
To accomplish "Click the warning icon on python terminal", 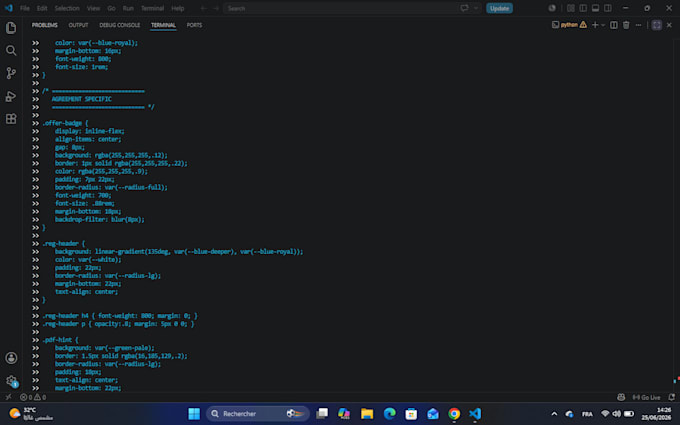I will tap(583, 25).
